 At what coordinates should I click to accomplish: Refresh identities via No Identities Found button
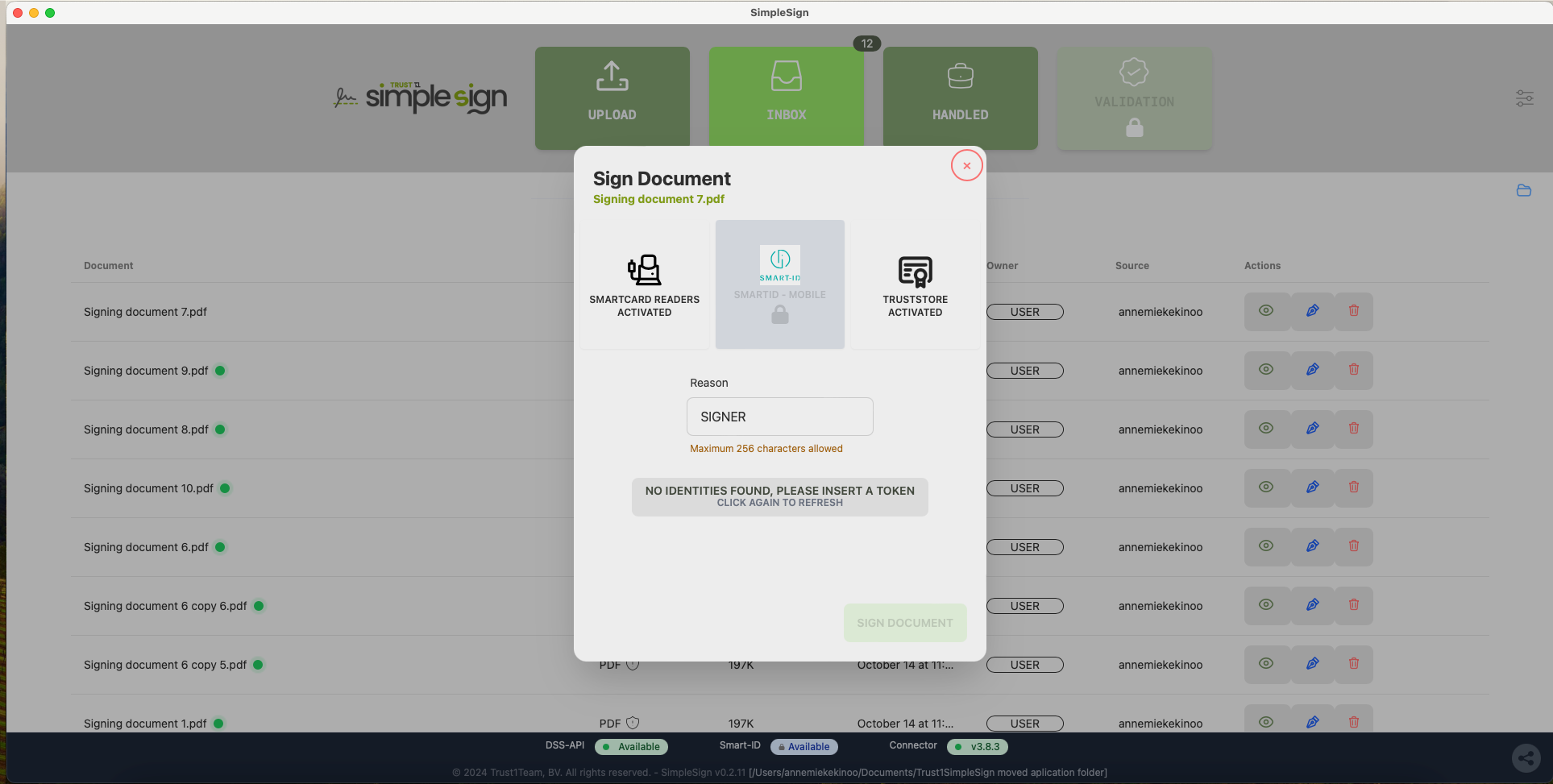point(780,496)
